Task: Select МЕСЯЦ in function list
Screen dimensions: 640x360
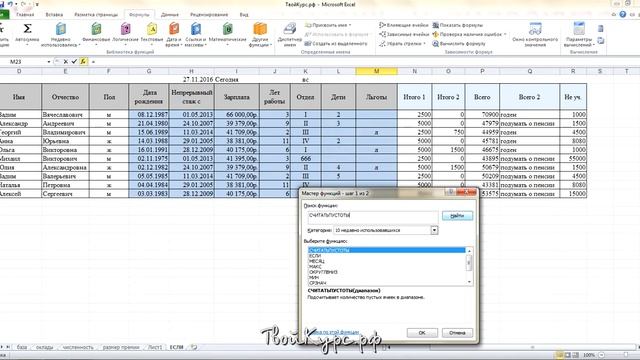Action: coord(387,261)
